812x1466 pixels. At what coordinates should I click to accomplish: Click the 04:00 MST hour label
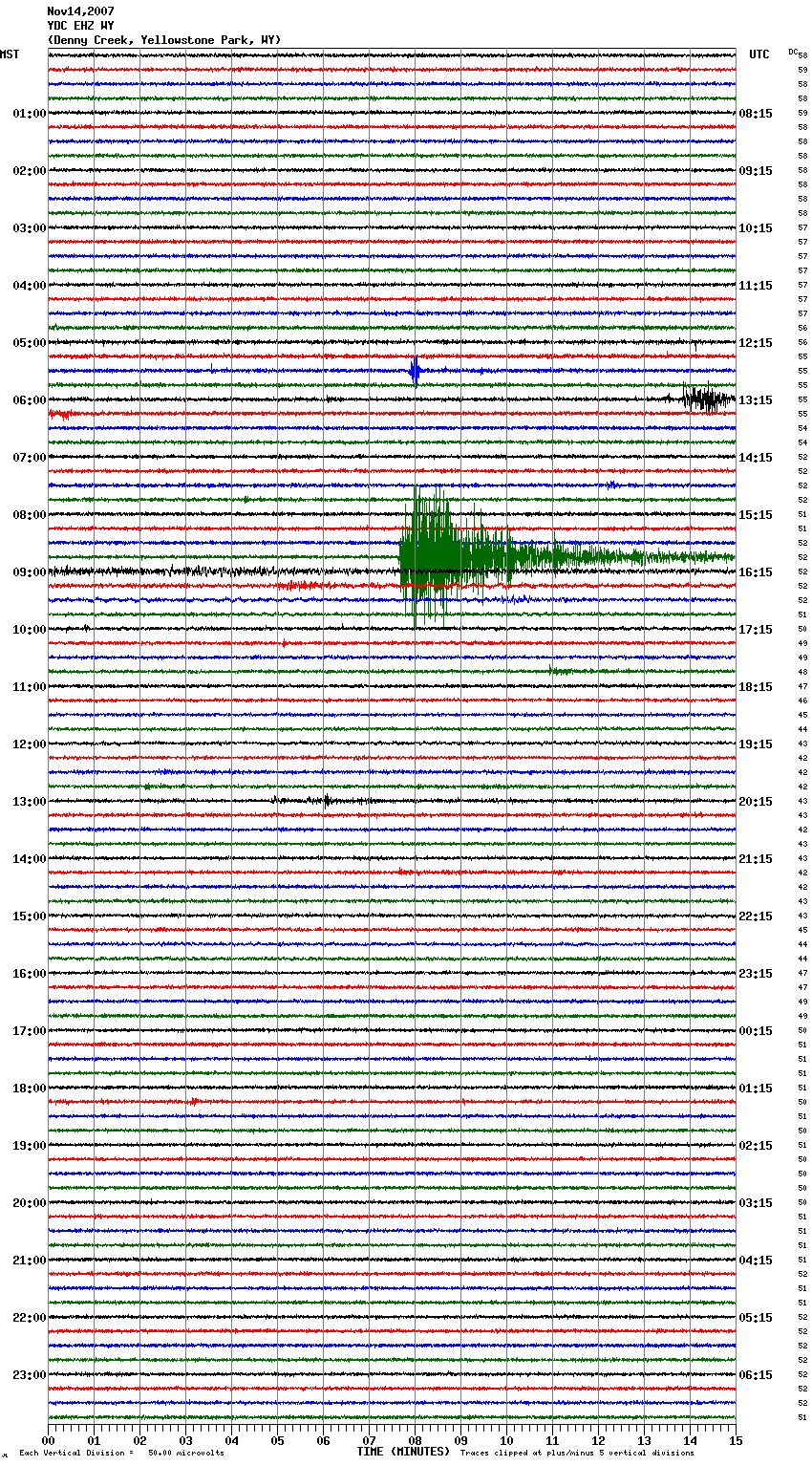tap(29, 286)
